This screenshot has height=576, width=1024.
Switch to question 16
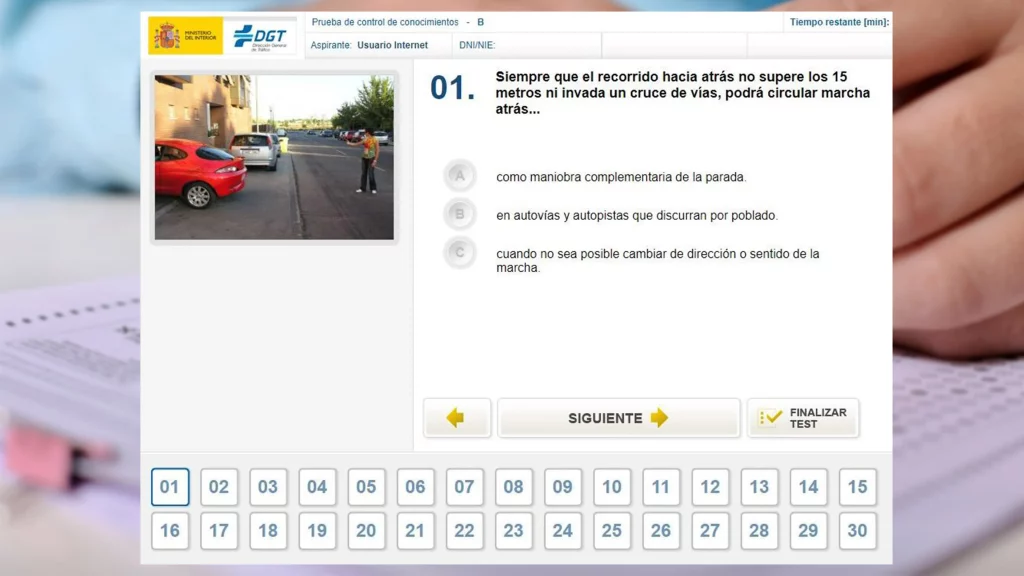click(170, 531)
